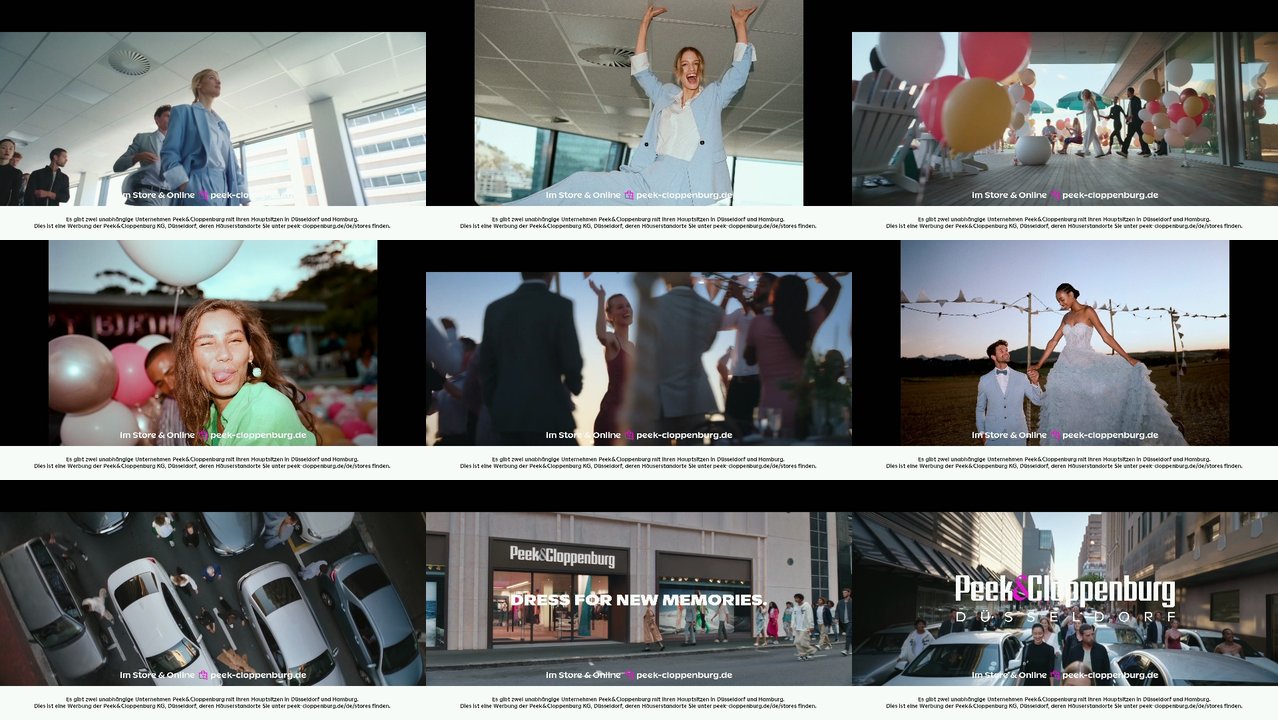This screenshot has height=720, width=1278.
Task: Click the disclaimer text beneath the storefront frame
Action: [639, 703]
